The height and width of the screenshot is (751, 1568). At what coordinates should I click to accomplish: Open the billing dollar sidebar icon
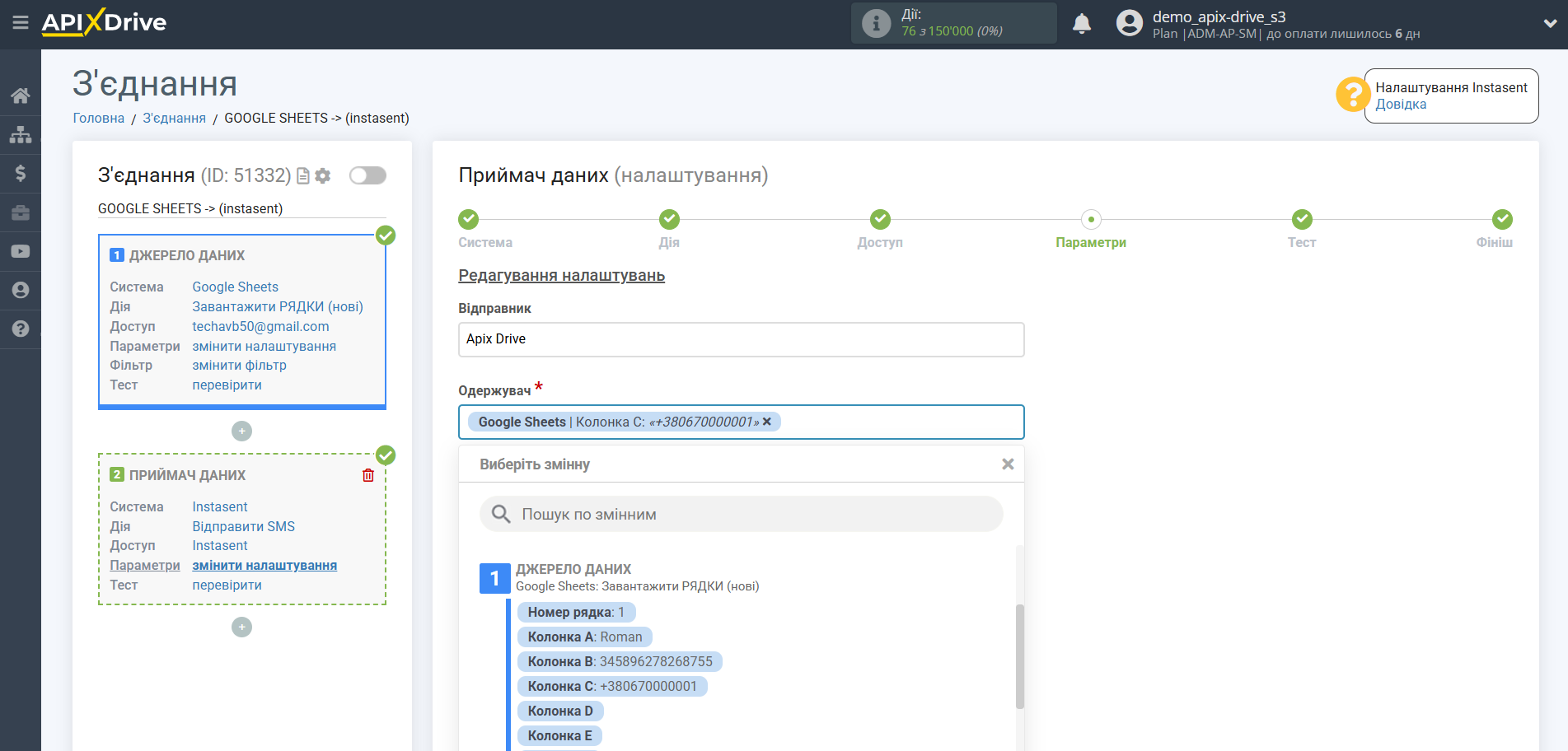[21, 173]
